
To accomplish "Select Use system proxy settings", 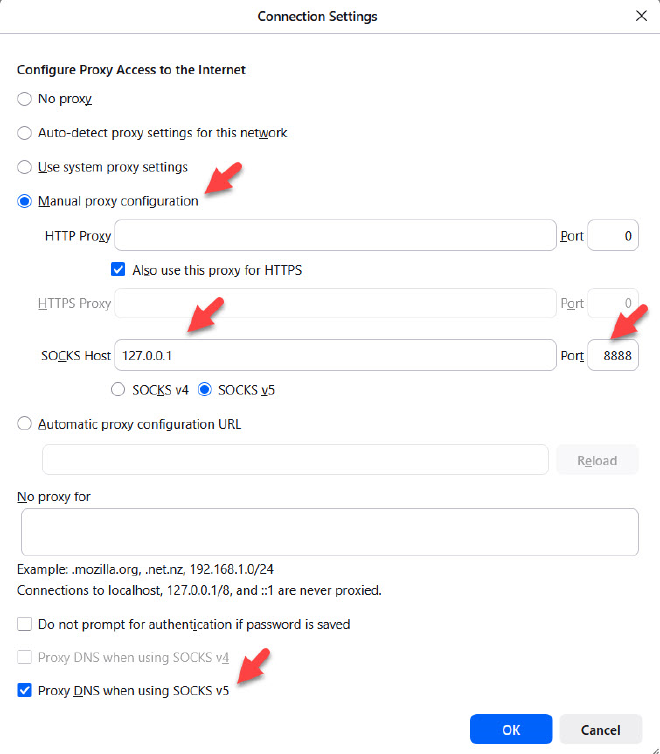I will click(25, 167).
